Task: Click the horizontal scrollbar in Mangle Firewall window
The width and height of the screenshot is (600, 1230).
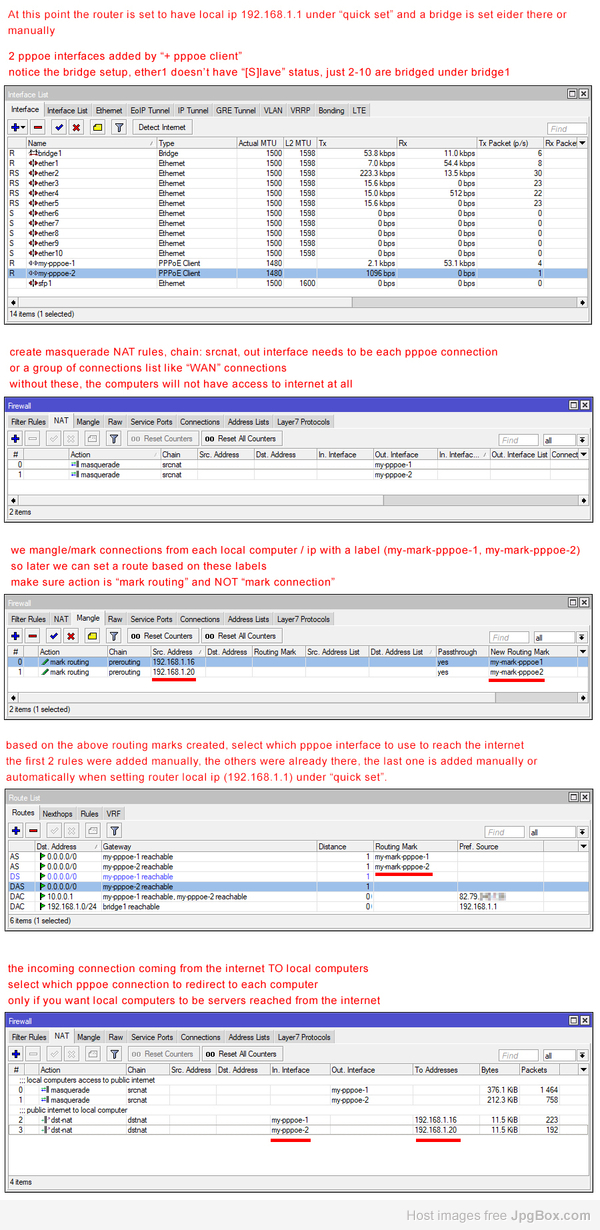Action: 298,697
